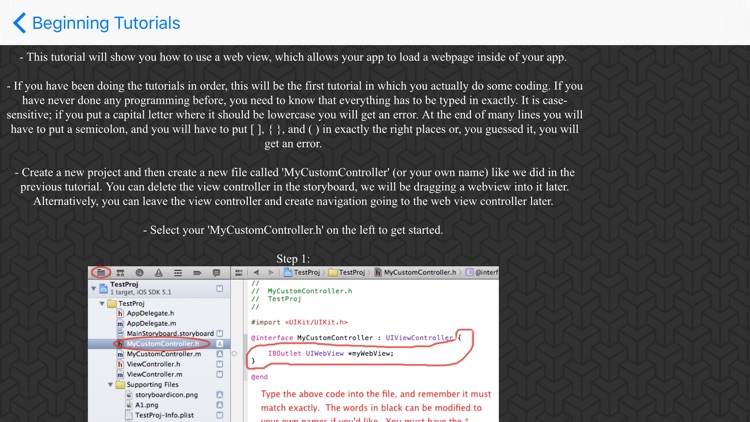Click the h file icon of AppDelegate.h
Viewport: 750px width, 422px height.
[121, 313]
